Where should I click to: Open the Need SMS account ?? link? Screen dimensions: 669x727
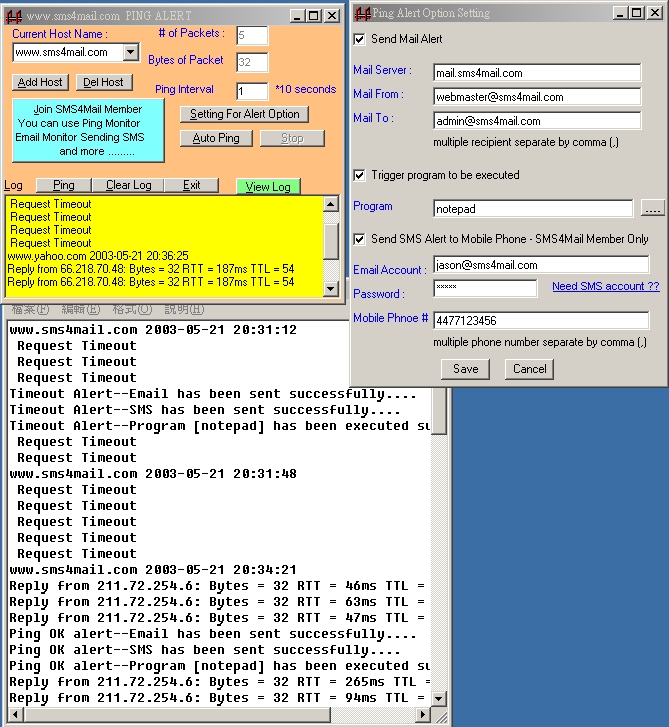click(x=605, y=286)
